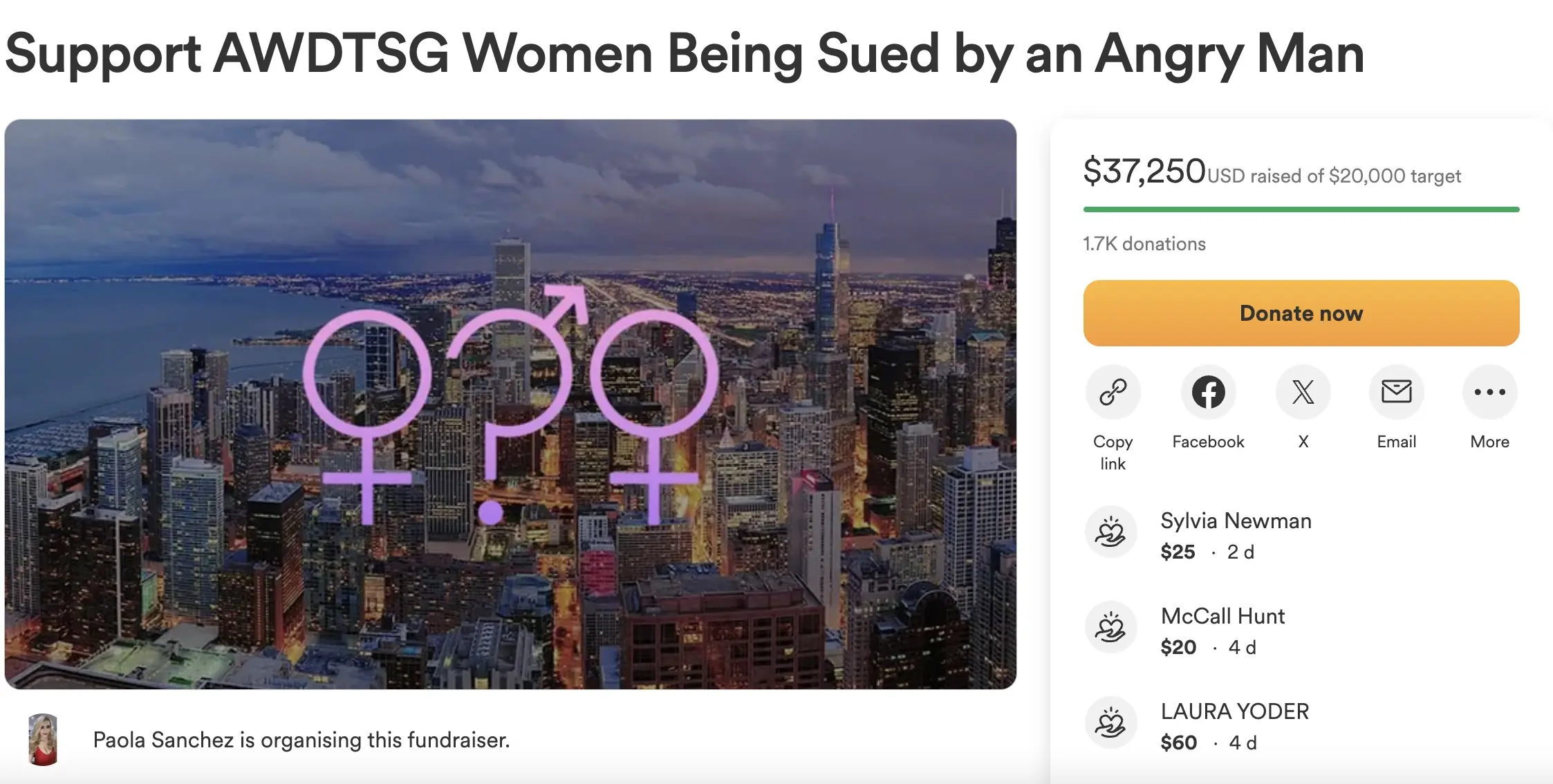Click the Donate now button

tap(1301, 312)
